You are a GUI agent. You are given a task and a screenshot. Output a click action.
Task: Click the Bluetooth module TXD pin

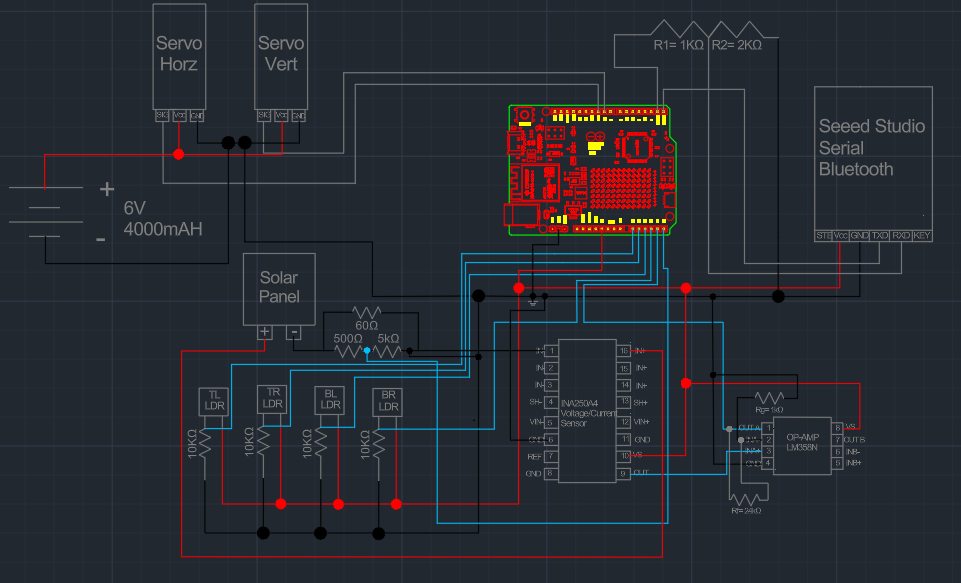tap(880, 236)
